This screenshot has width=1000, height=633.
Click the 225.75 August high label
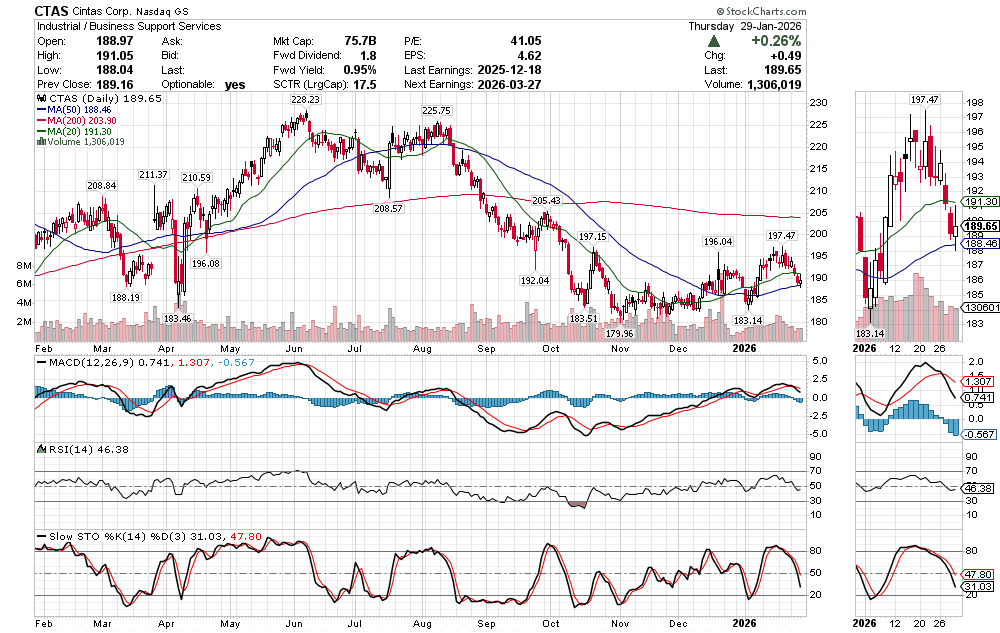point(436,111)
